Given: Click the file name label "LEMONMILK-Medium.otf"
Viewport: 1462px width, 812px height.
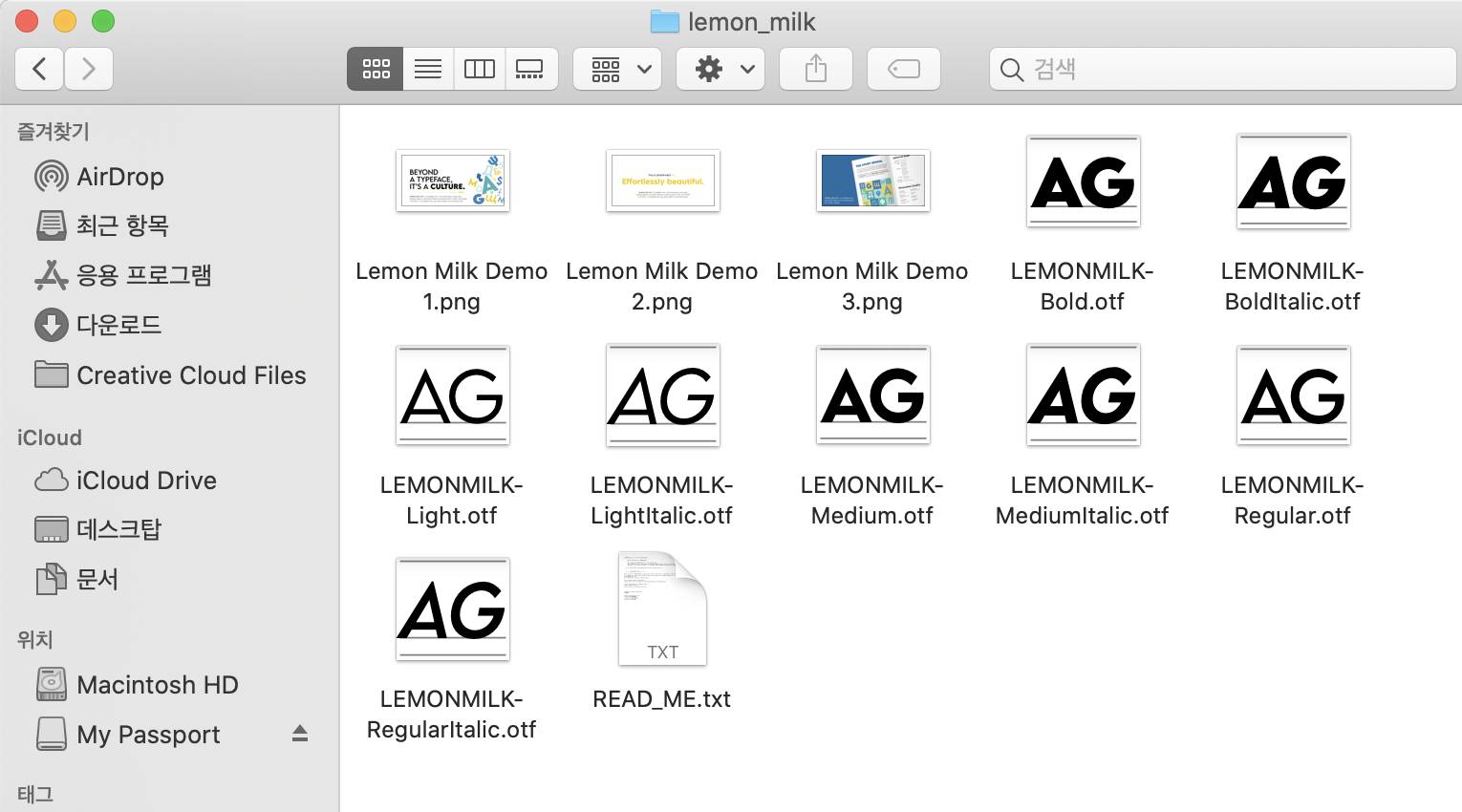Looking at the screenshot, I should 872,501.
